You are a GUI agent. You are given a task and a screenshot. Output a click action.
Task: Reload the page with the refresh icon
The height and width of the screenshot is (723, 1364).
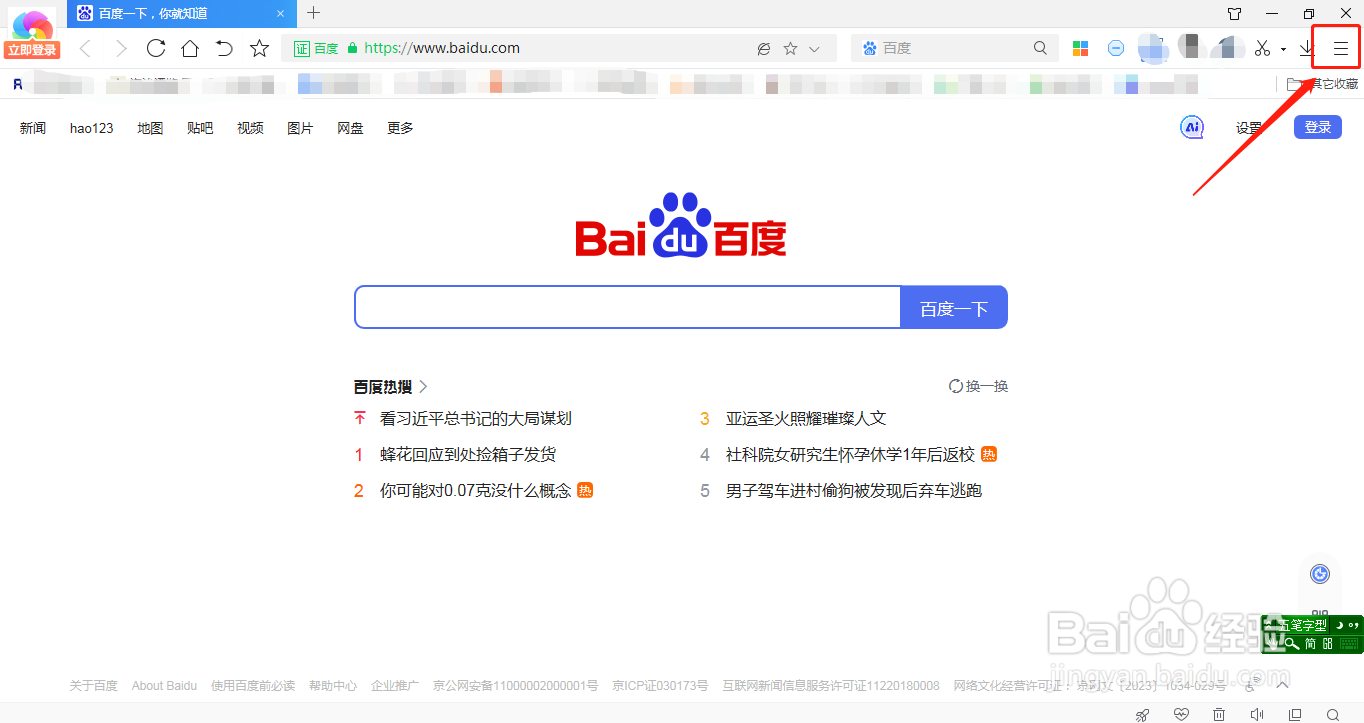pyautogui.click(x=155, y=48)
